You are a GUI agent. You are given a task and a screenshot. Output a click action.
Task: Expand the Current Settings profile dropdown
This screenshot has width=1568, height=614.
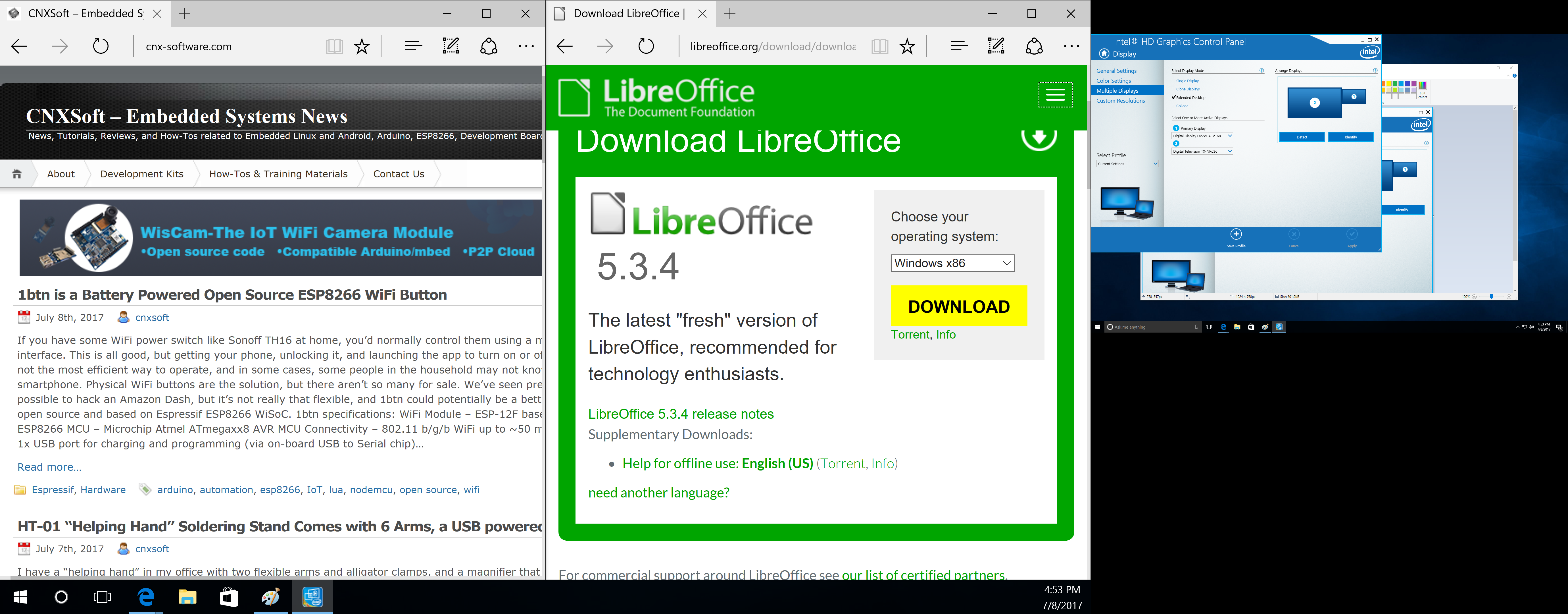click(1127, 164)
